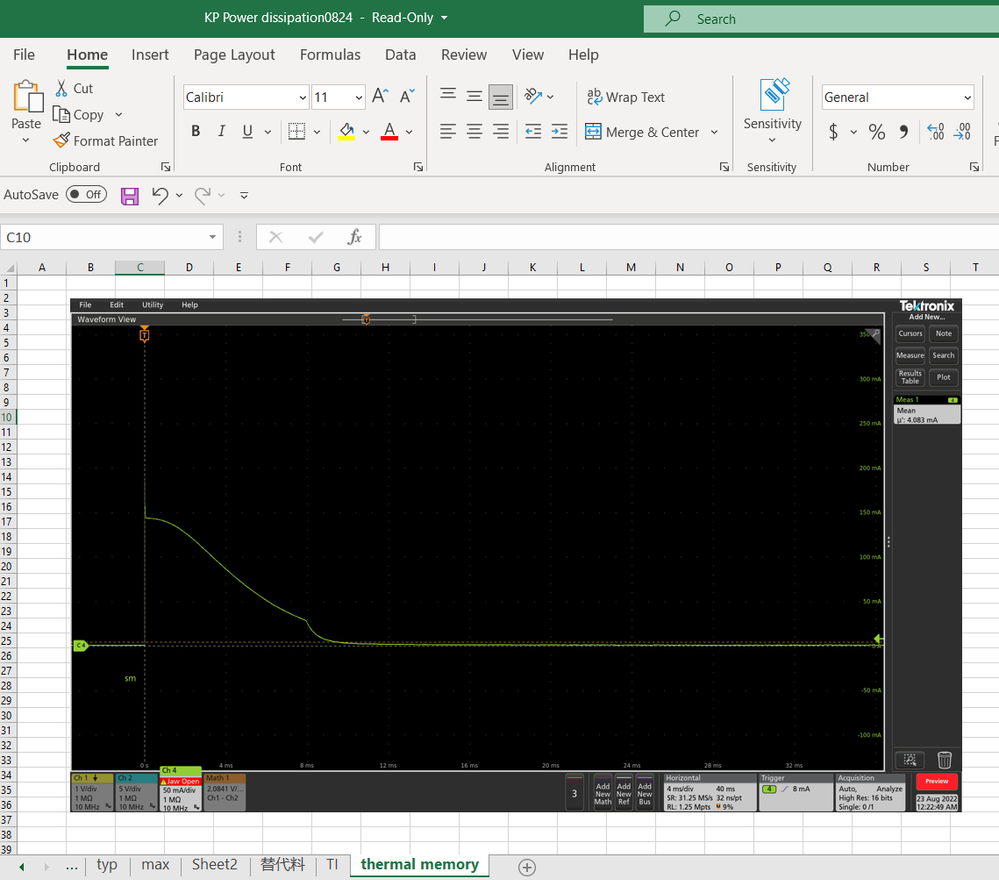Screen dimensions: 999x880
Task: Increase indent
Action: [559, 131]
